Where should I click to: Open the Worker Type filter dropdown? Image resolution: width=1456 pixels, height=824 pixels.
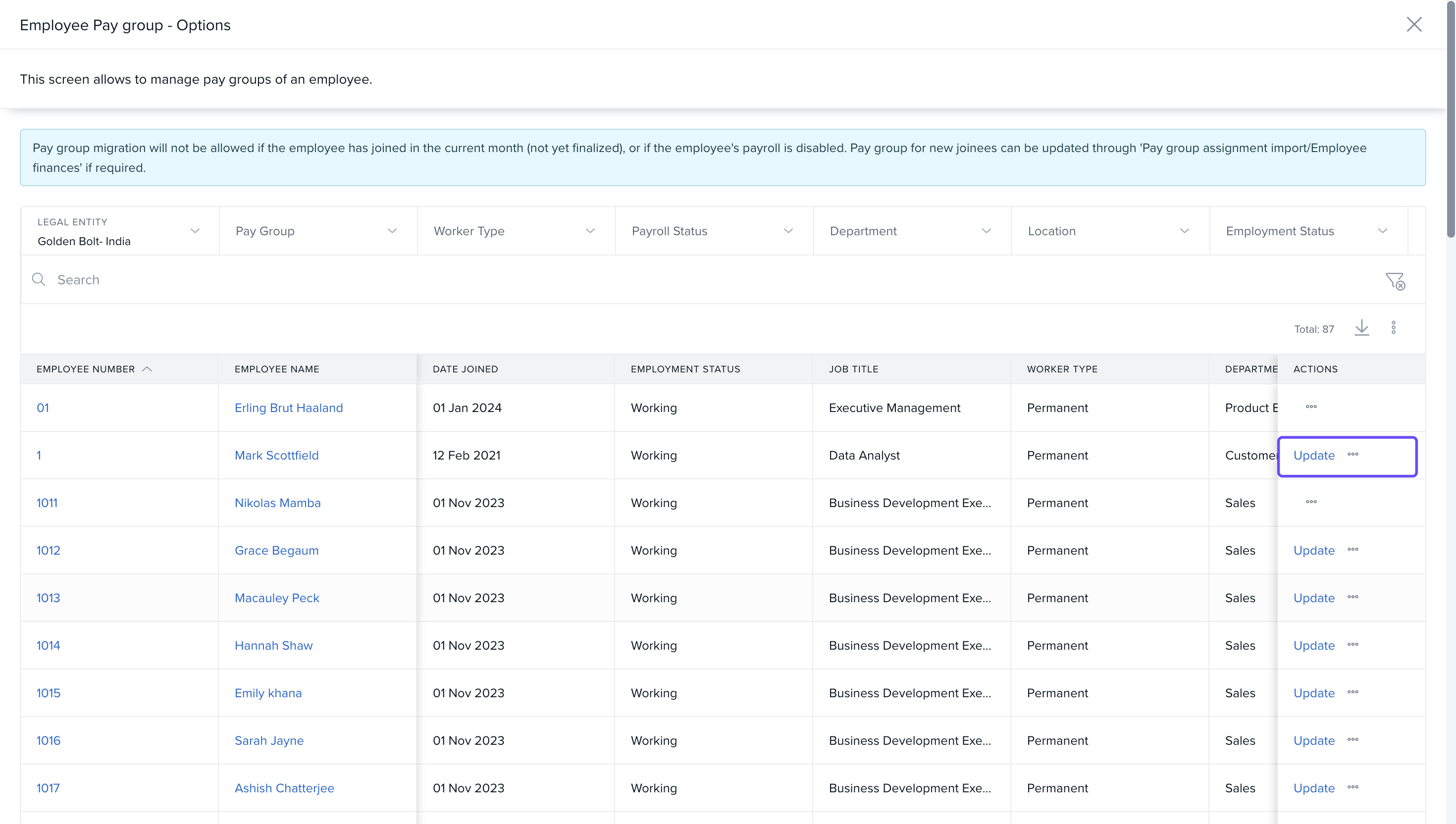(x=590, y=231)
